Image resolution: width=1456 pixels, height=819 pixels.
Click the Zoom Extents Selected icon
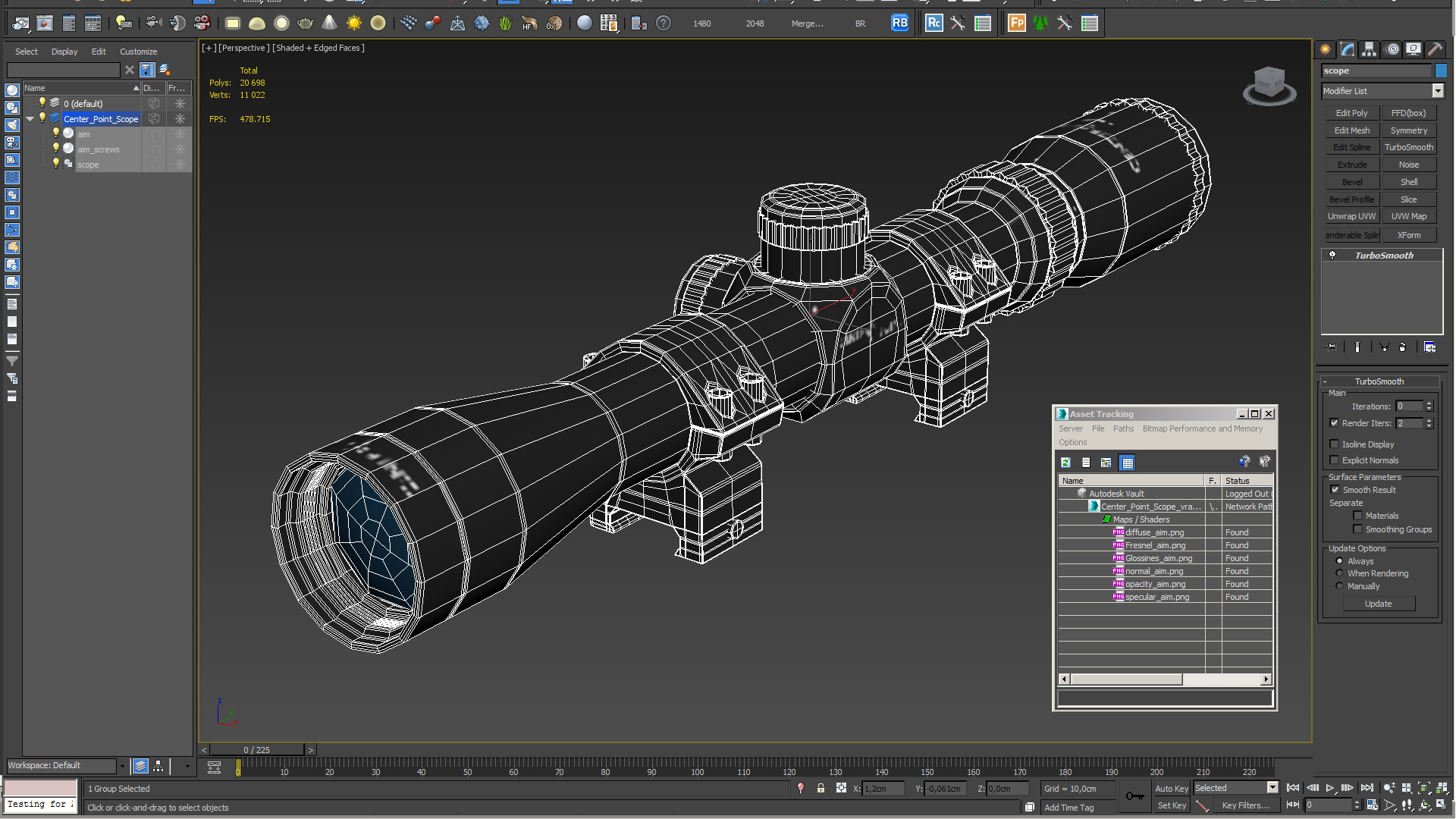pyautogui.click(x=1423, y=789)
